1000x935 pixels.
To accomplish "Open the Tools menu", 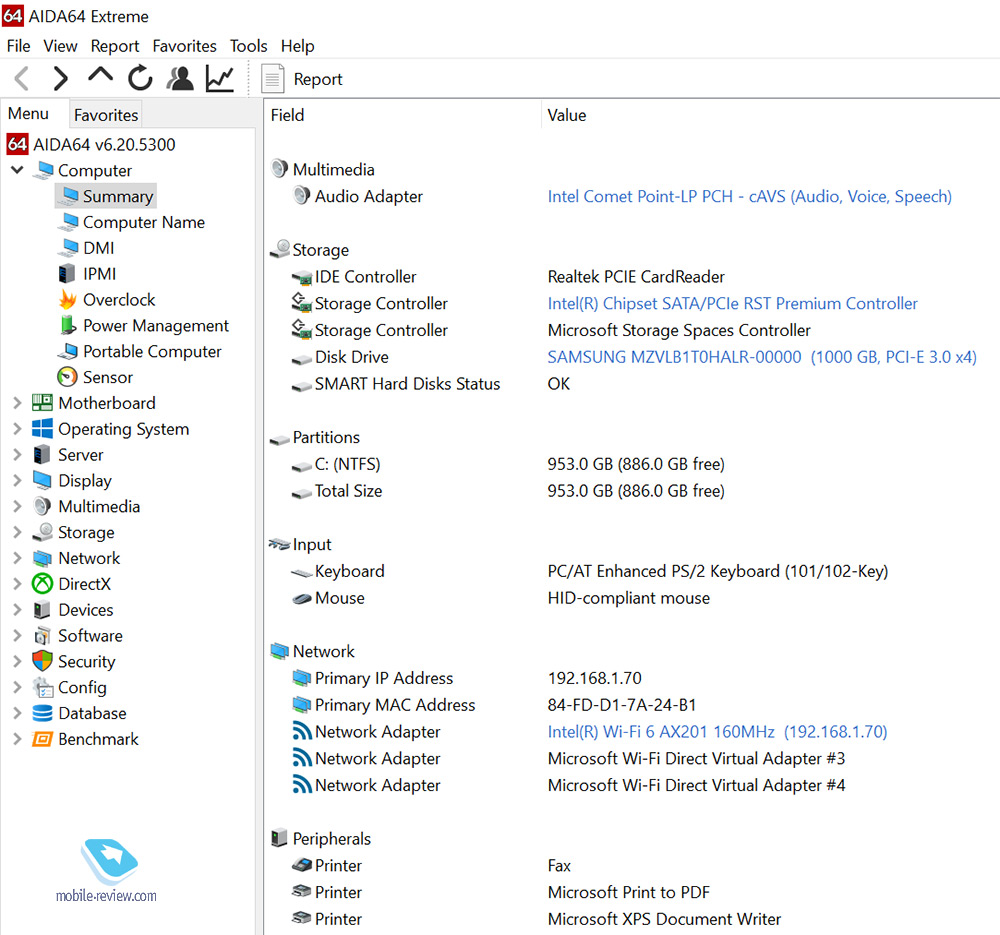I will (x=249, y=46).
